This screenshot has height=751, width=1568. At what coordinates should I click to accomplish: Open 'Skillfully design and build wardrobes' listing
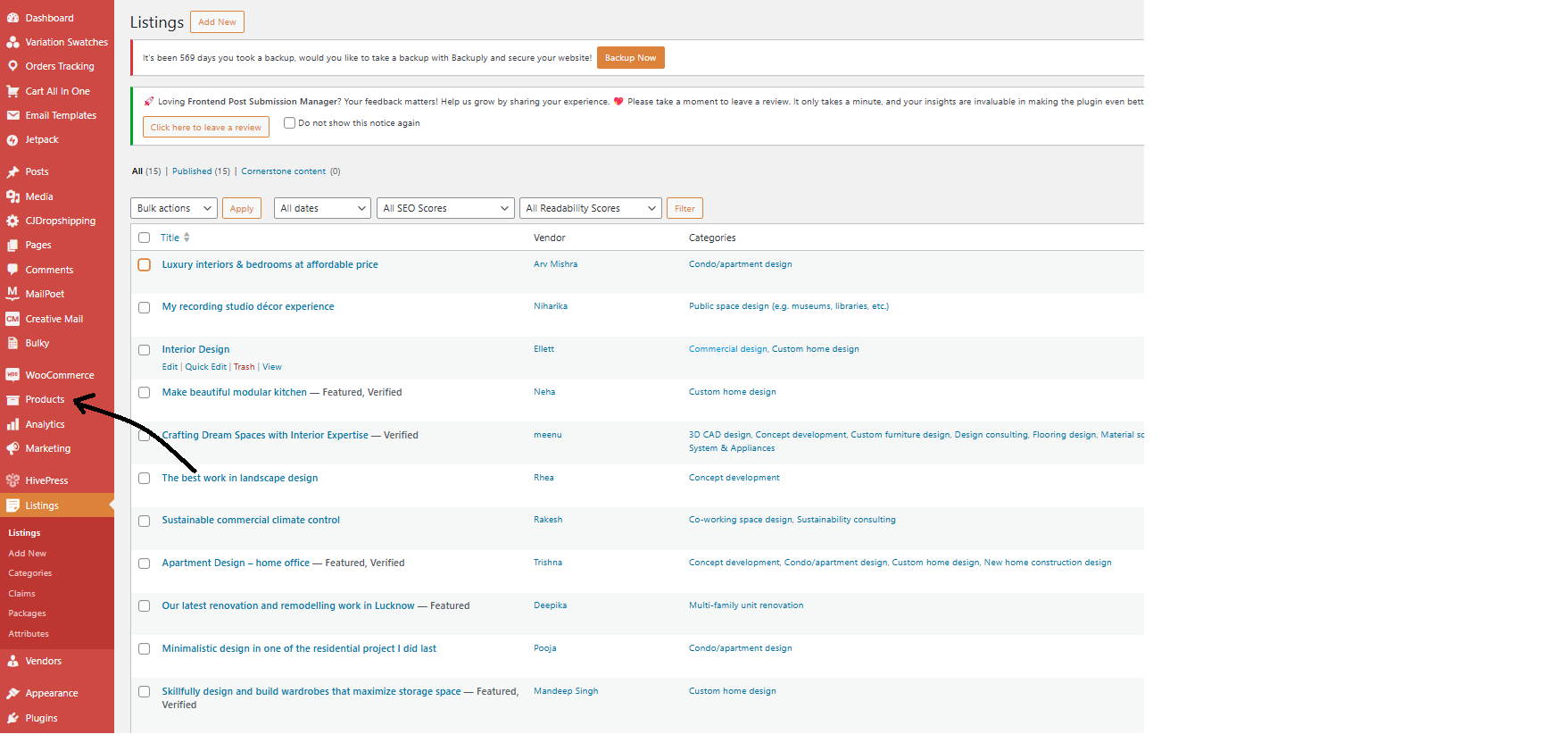pos(311,691)
